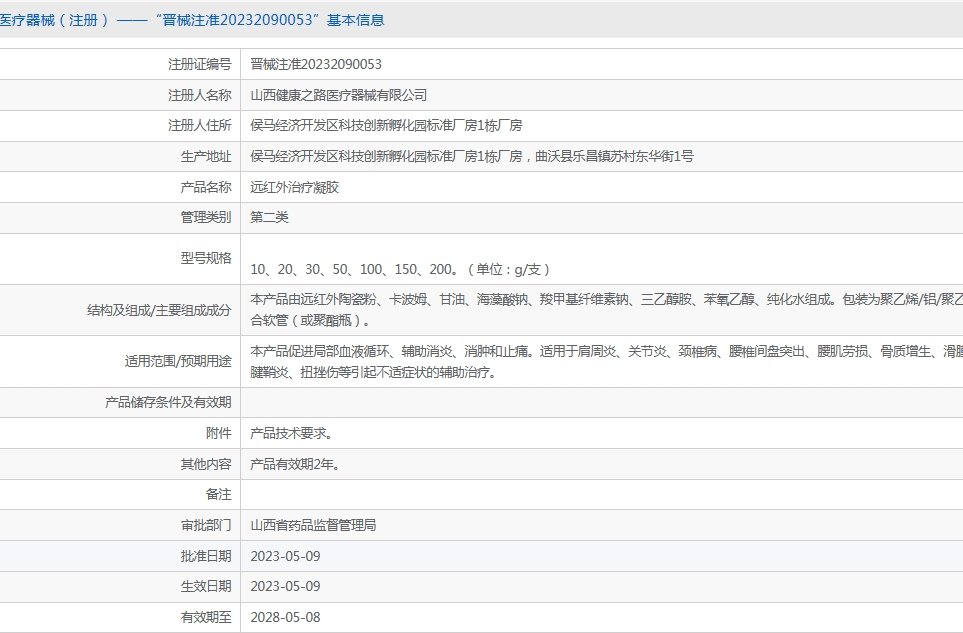Click composition text starting 本产品由远红外陶瓷粉
963x633 pixels.
click(x=606, y=309)
